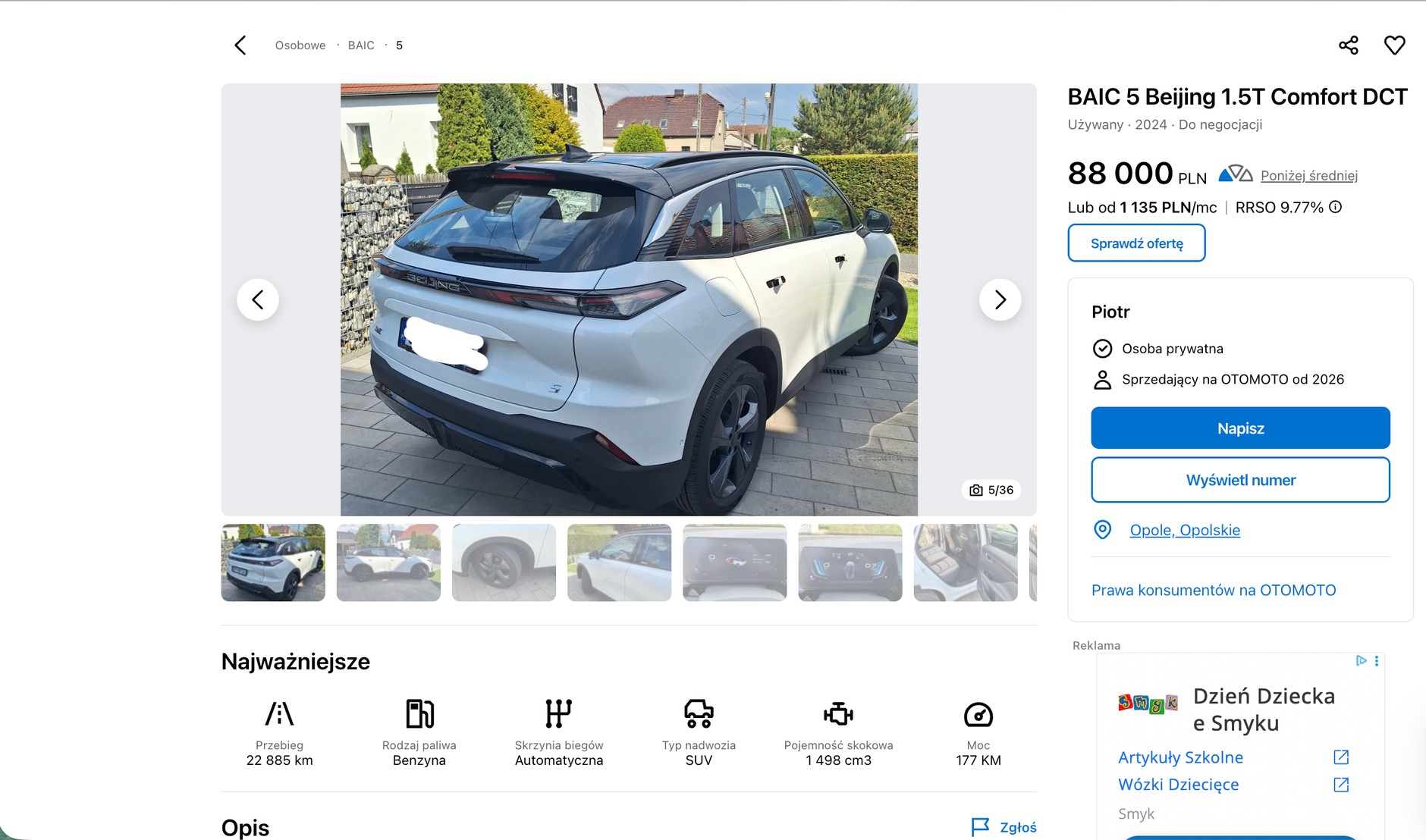Click the gauge icon for Moc
Viewport: 1426px width, 840px height.
[978, 714]
